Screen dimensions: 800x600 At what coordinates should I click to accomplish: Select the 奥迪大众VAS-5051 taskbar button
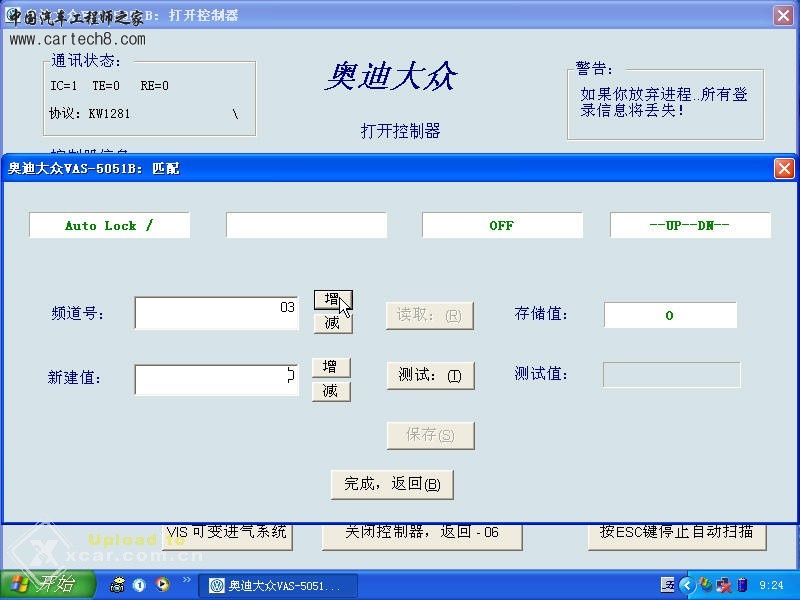point(278,585)
